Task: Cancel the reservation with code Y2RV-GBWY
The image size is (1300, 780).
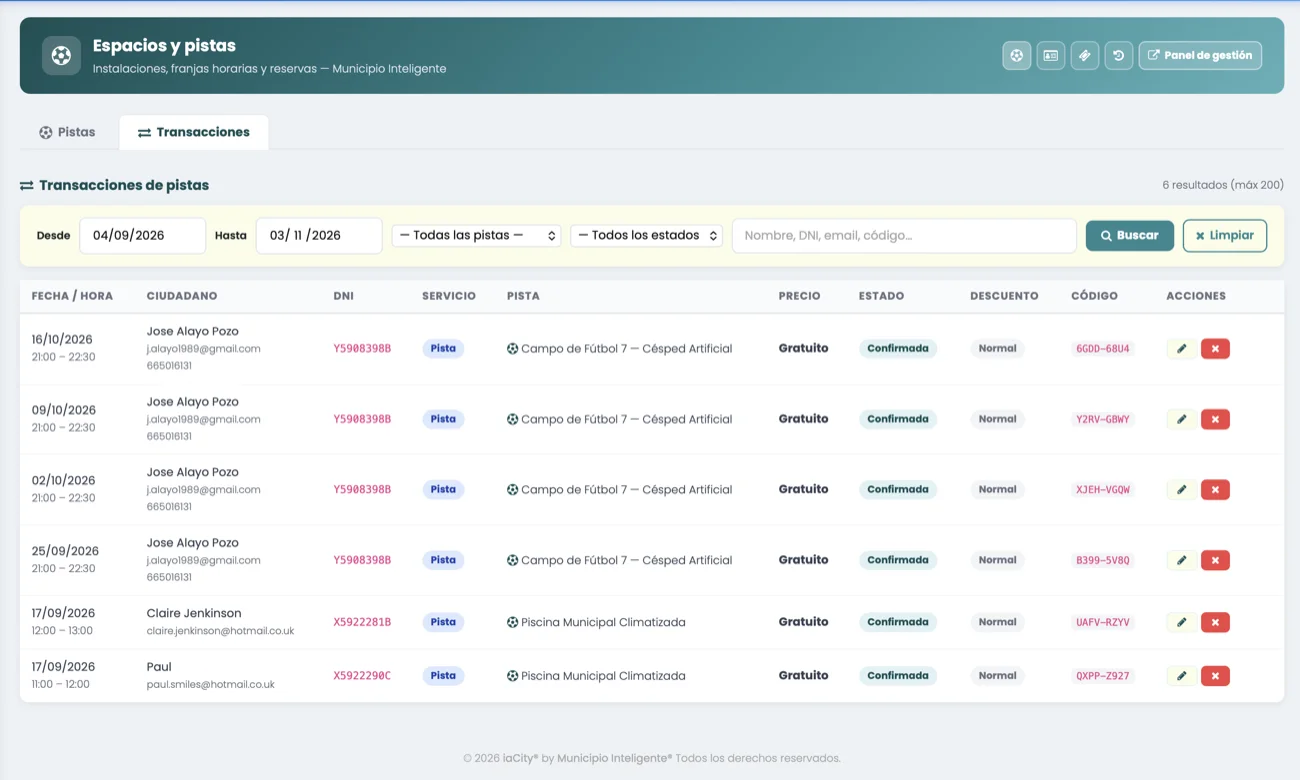Action: [1215, 419]
